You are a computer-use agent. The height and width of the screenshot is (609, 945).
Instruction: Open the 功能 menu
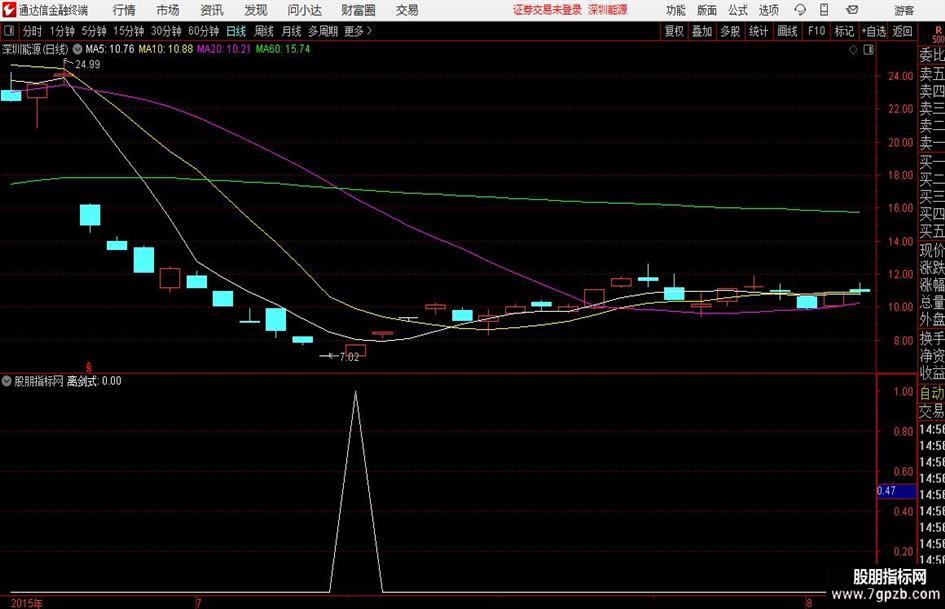point(676,10)
